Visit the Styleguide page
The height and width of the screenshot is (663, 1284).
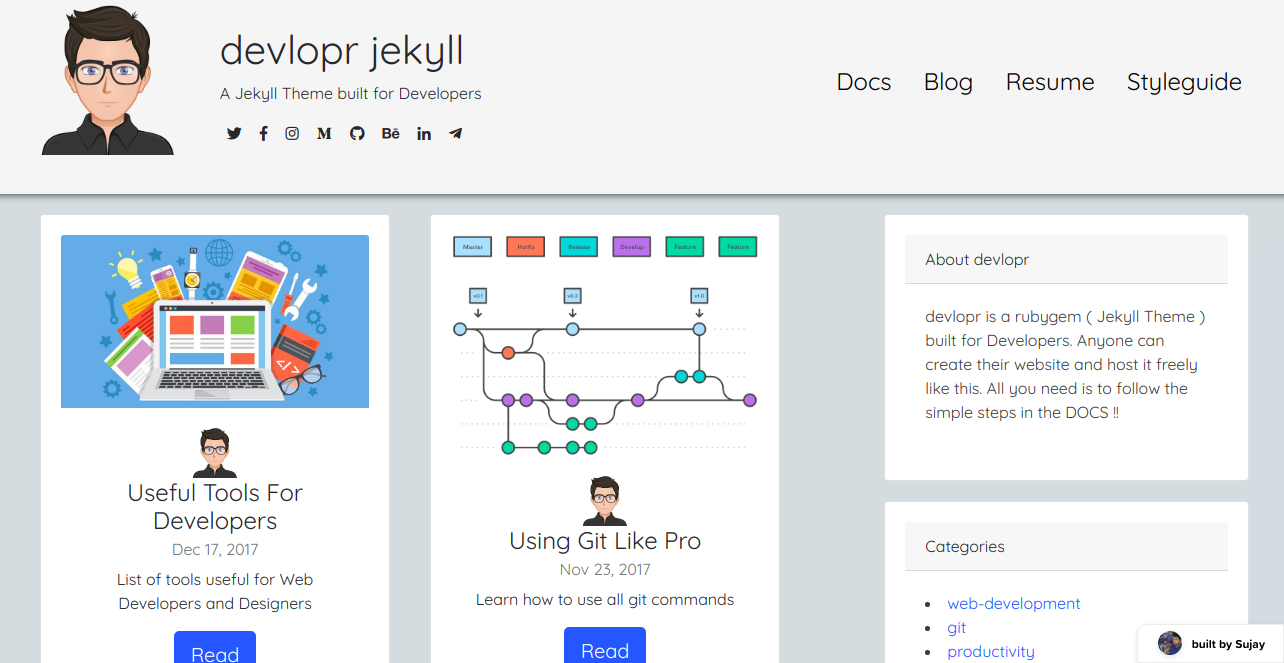[1184, 82]
